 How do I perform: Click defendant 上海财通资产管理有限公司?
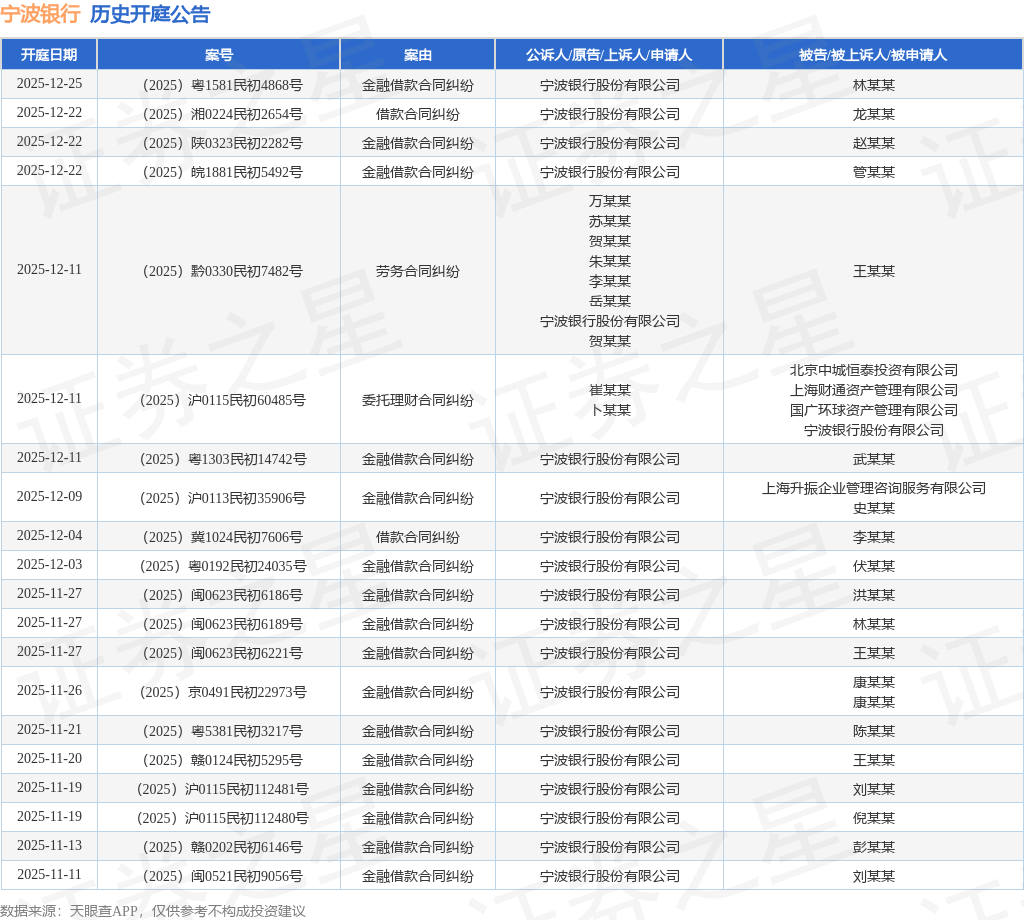(x=874, y=390)
